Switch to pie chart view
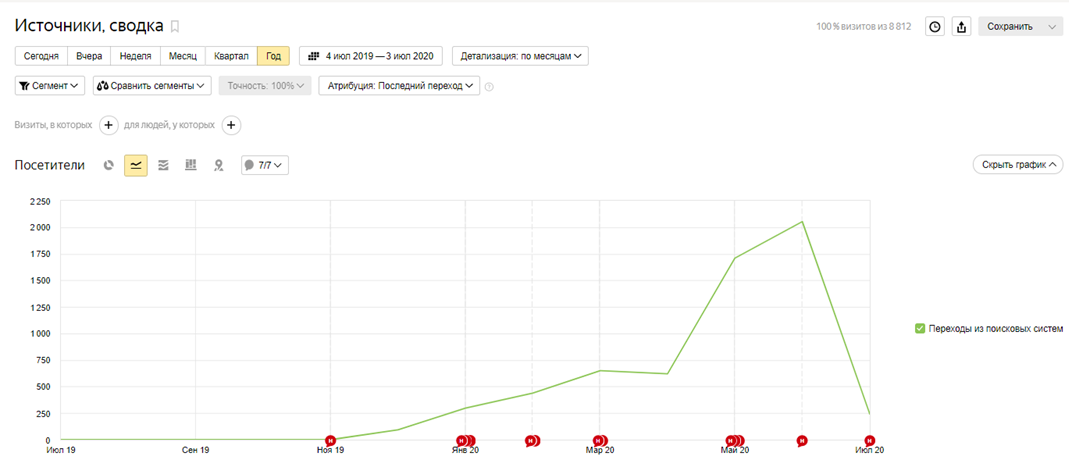 tap(108, 165)
